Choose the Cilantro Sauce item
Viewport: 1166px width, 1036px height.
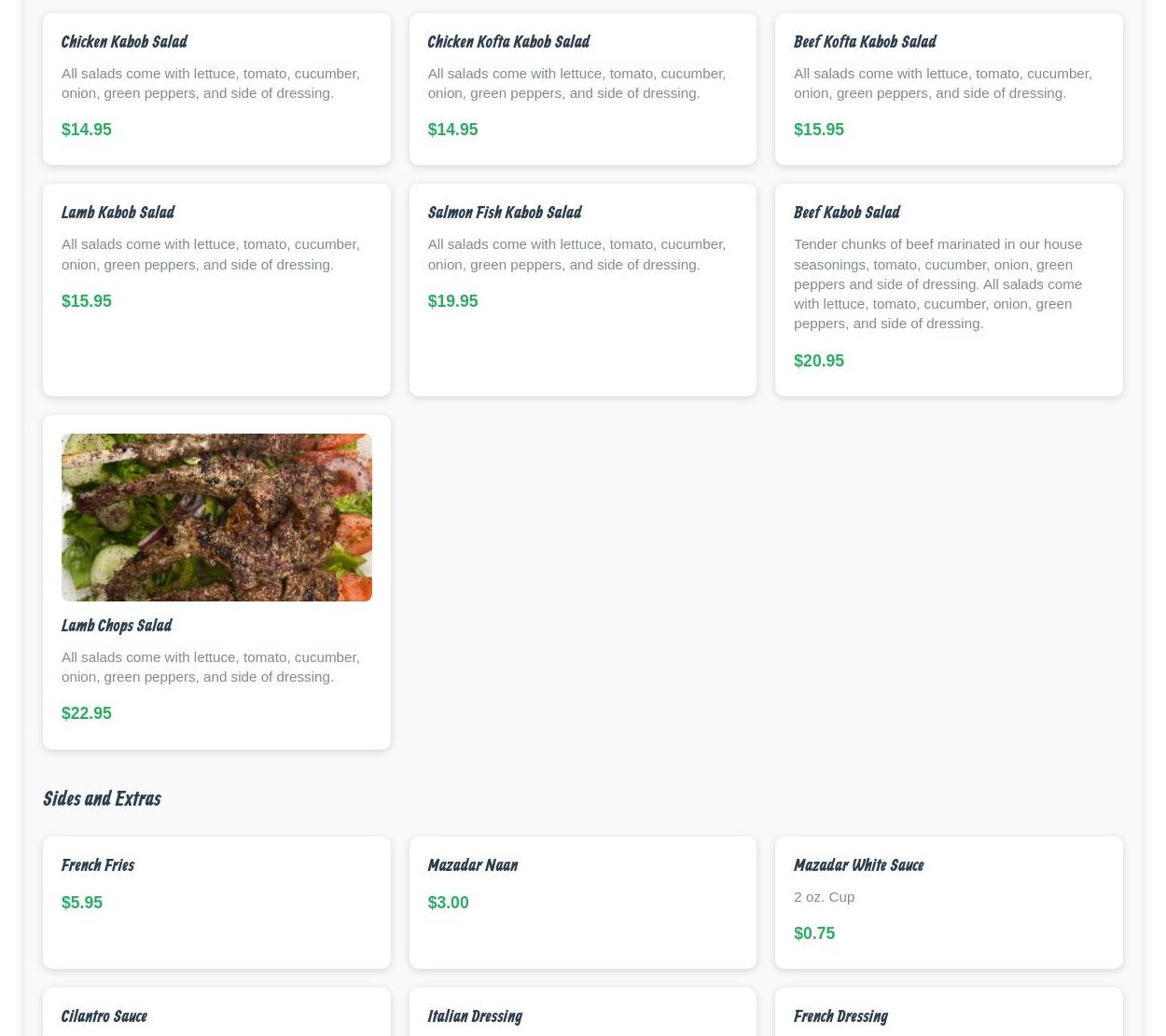click(216, 1013)
